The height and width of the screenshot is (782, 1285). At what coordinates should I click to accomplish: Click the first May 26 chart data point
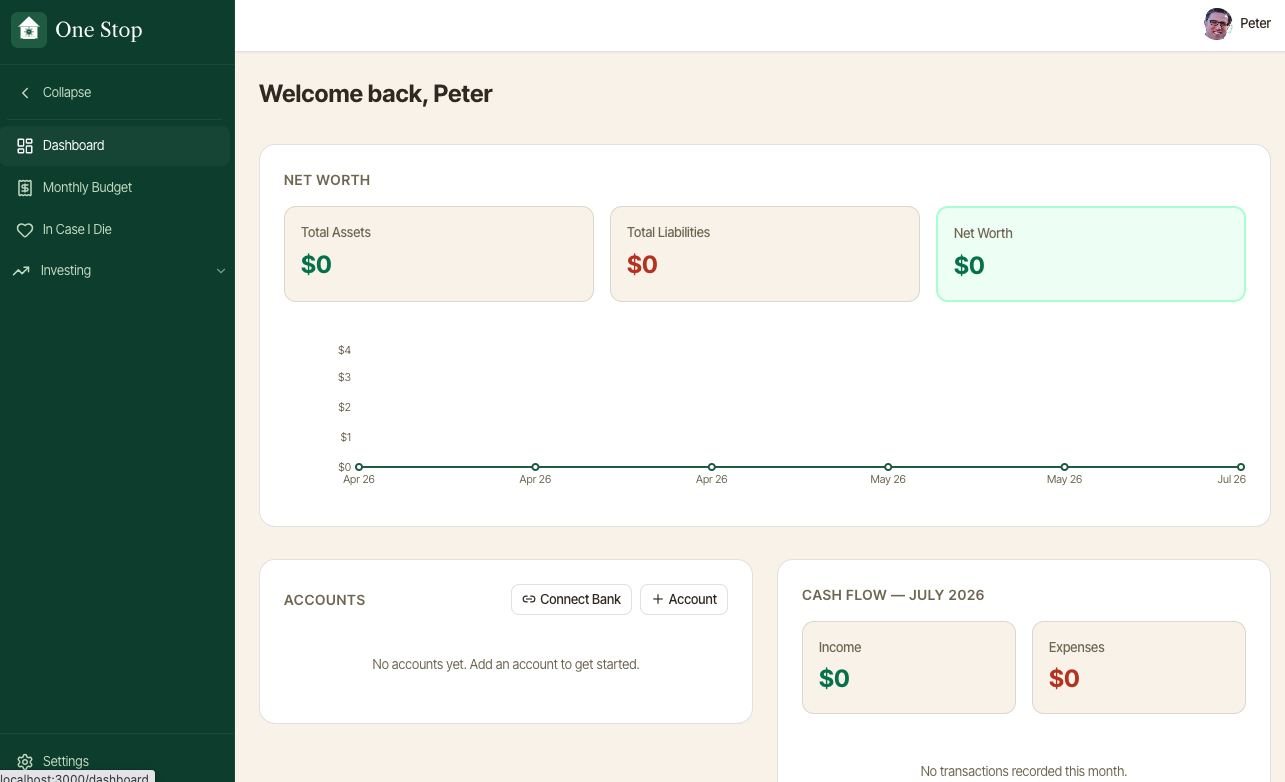click(888, 467)
